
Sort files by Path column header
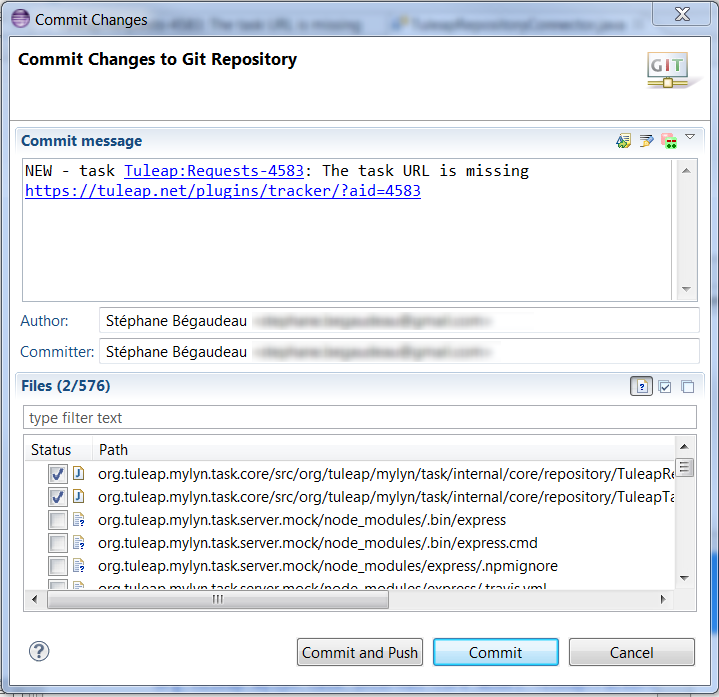[x=384, y=450]
